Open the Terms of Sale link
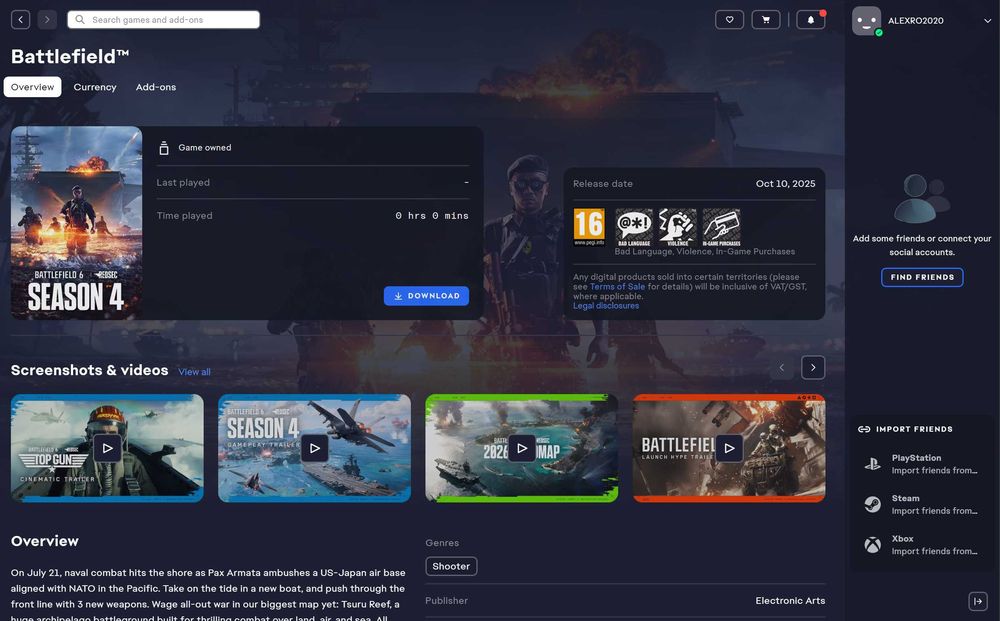Screen dimensions: 1000x621 coord(617,287)
